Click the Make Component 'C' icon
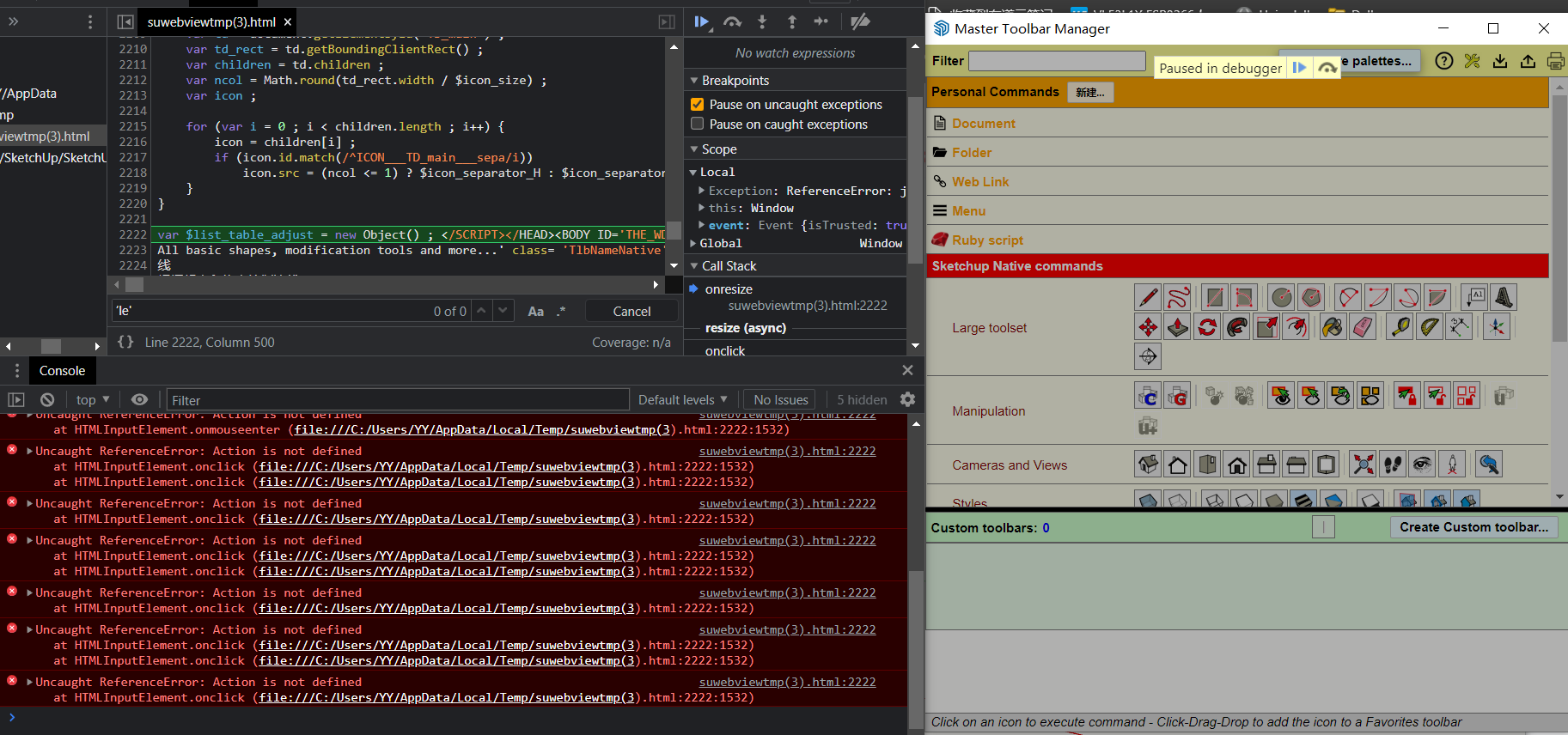Image resolution: width=1568 pixels, height=735 pixels. [1148, 396]
